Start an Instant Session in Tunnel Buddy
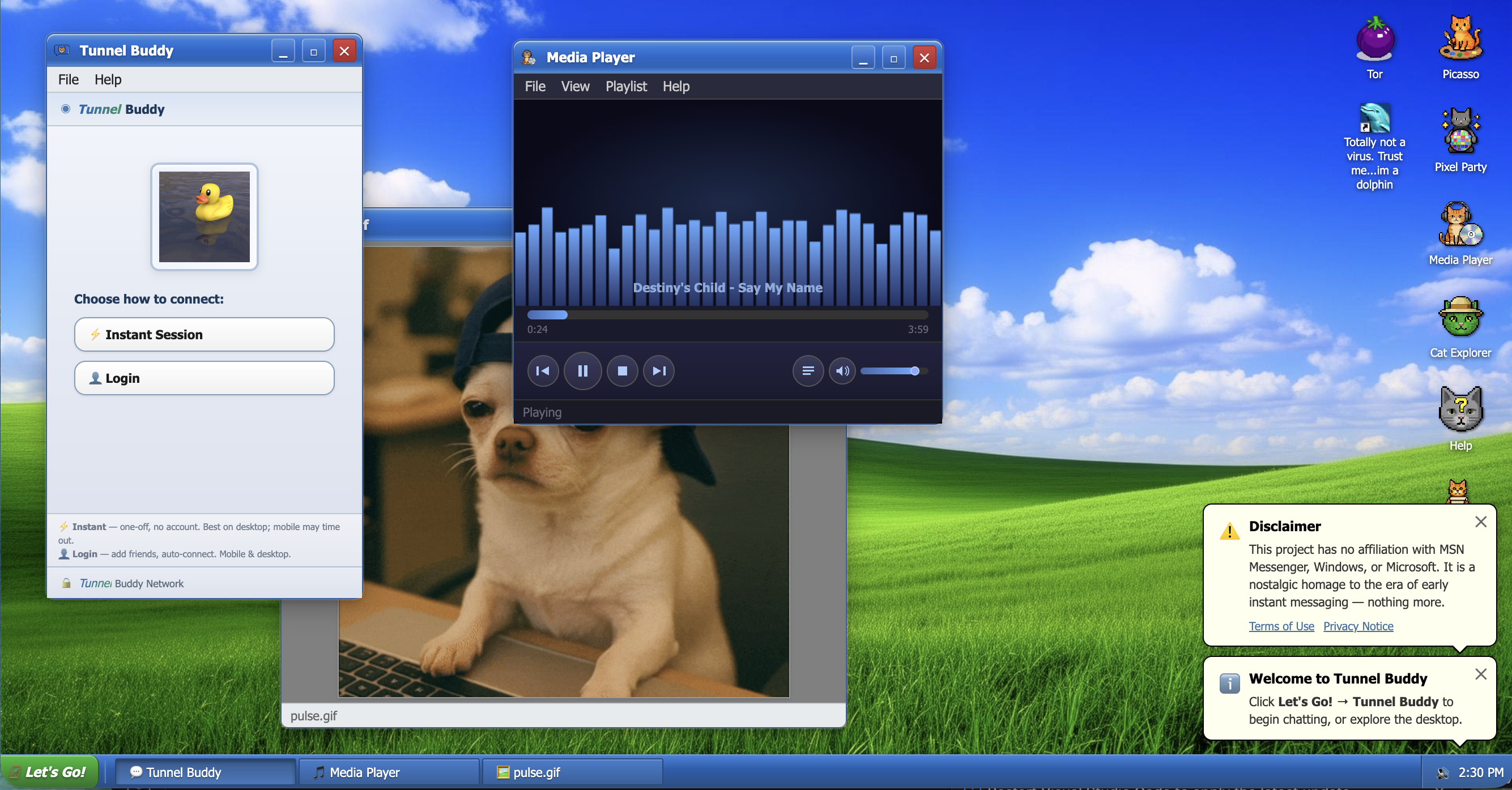This screenshot has width=1512, height=790. coord(205,335)
